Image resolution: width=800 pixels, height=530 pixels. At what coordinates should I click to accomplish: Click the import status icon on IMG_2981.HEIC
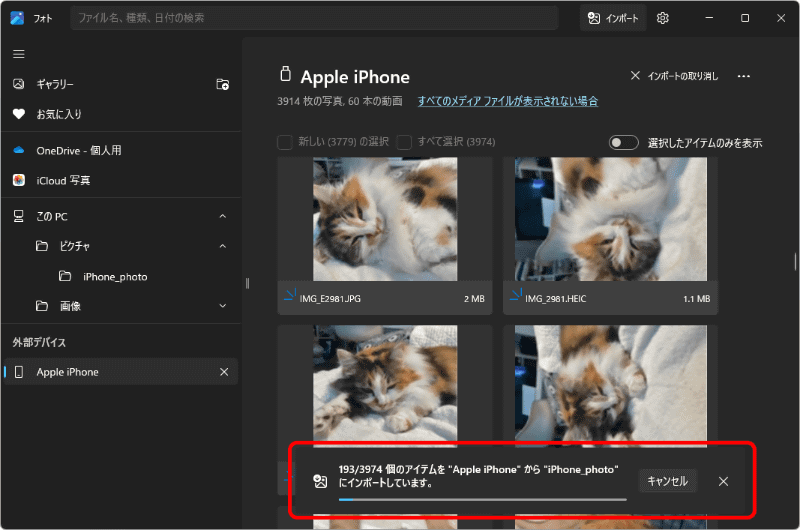point(516,295)
